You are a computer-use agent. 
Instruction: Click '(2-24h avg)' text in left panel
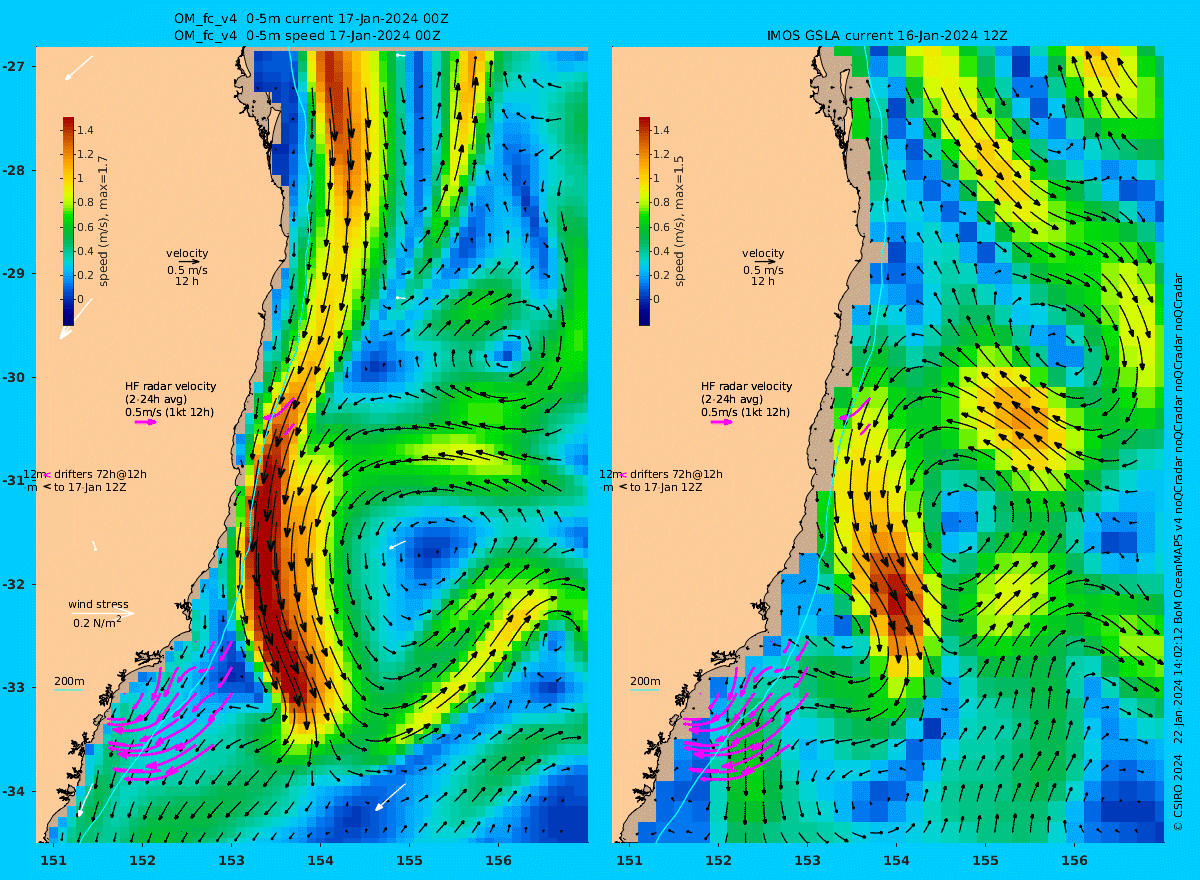click(x=154, y=399)
